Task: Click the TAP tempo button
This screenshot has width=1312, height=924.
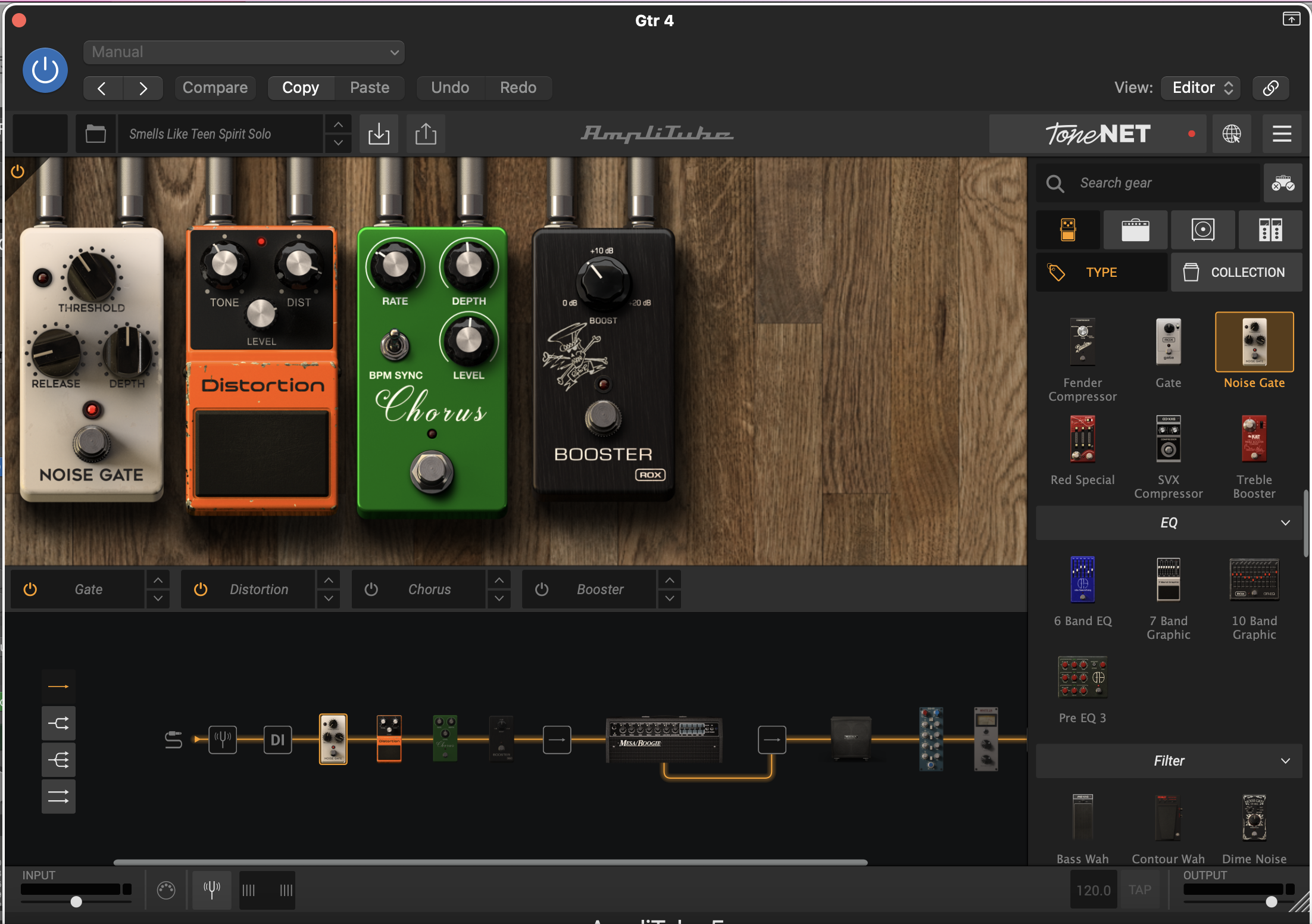Action: 1139,890
